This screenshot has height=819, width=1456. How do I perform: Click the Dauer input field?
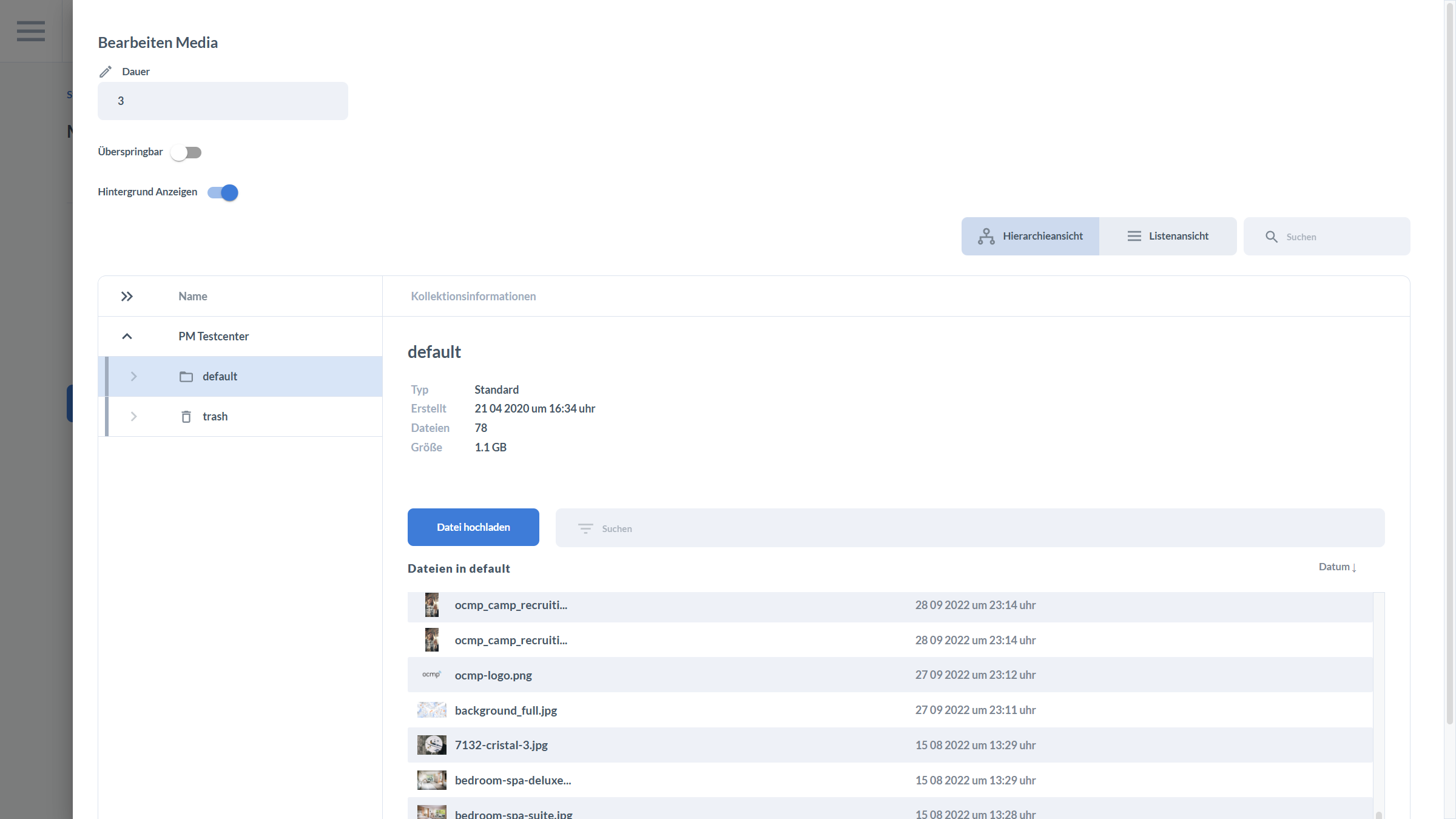[223, 101]
